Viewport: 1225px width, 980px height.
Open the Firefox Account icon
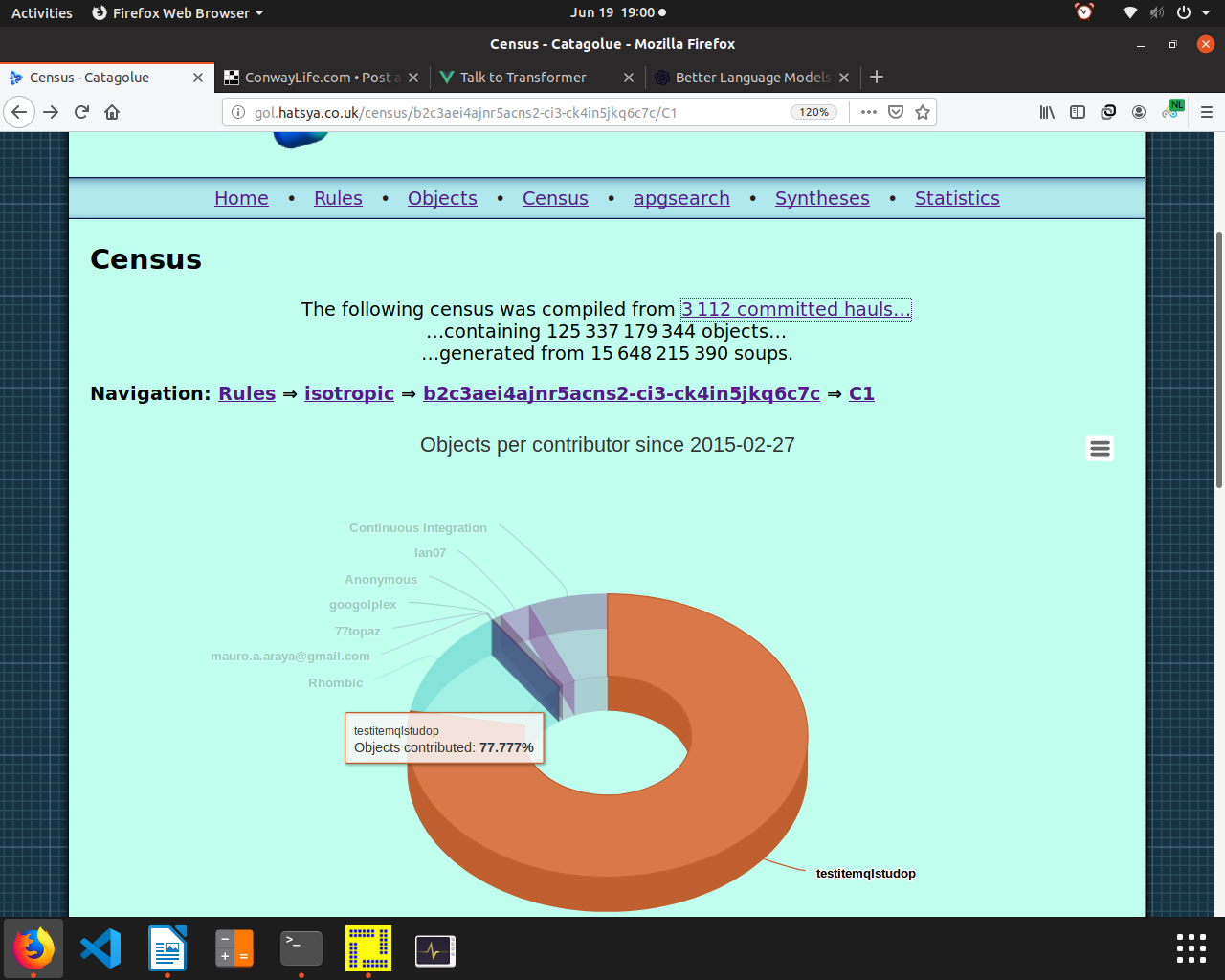[x=1139, y=112]
